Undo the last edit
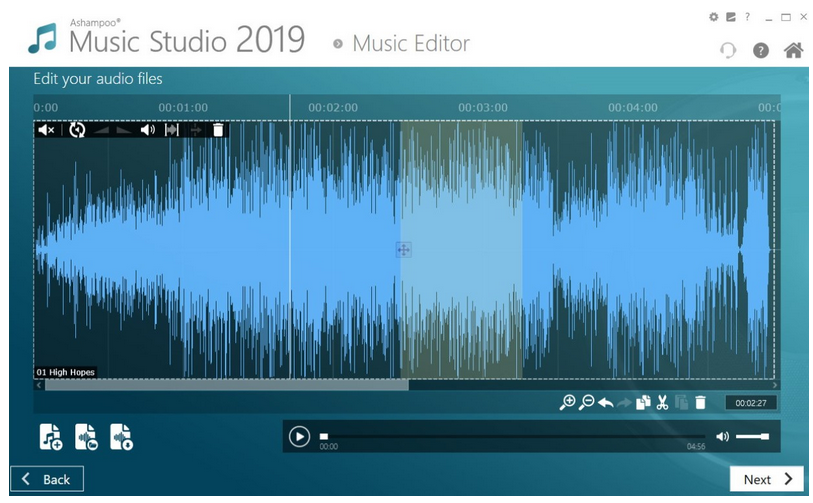 606,403
